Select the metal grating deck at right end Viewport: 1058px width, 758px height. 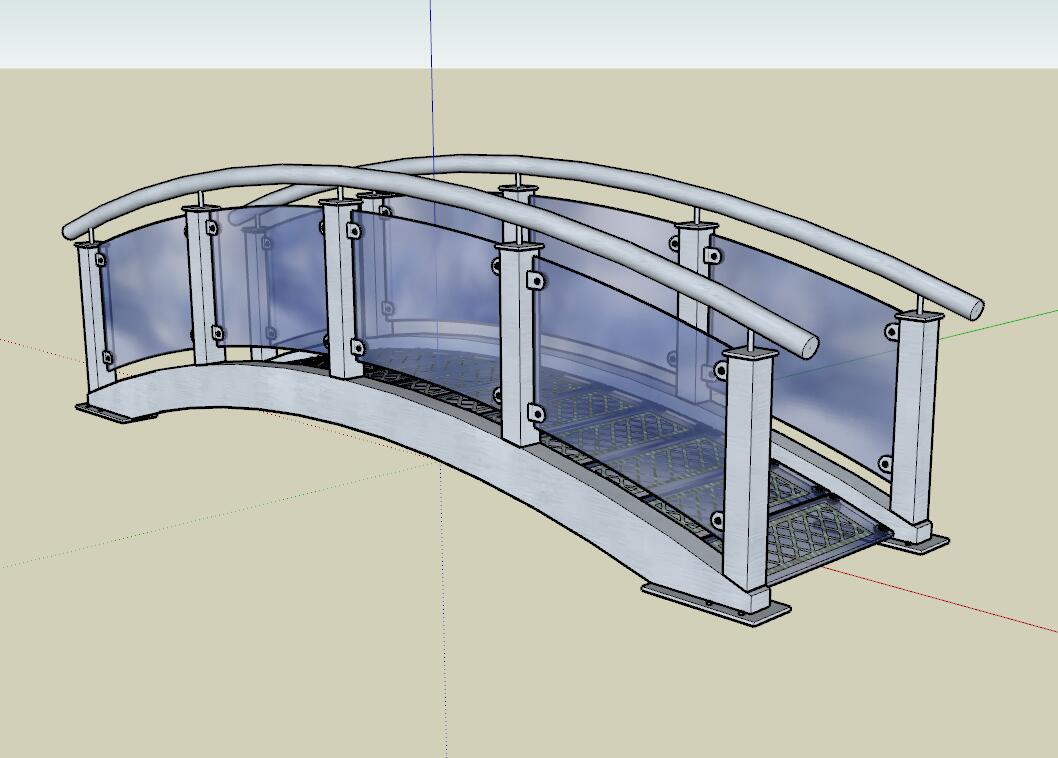click(x=815, y=535)
